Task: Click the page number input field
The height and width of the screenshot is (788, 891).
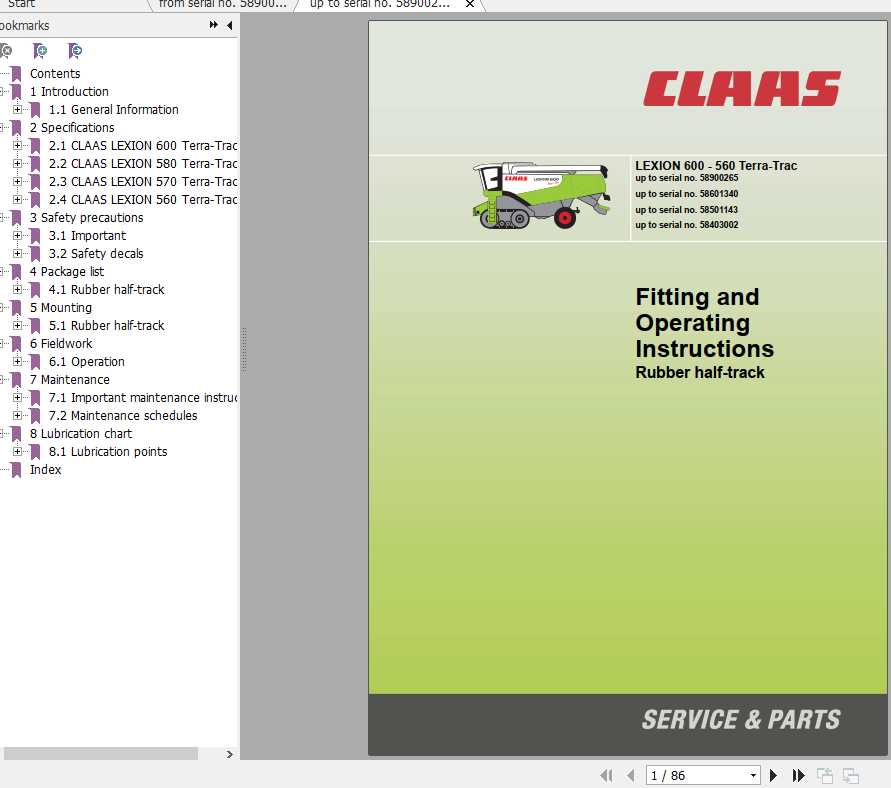Action: (x=690, y=775)
